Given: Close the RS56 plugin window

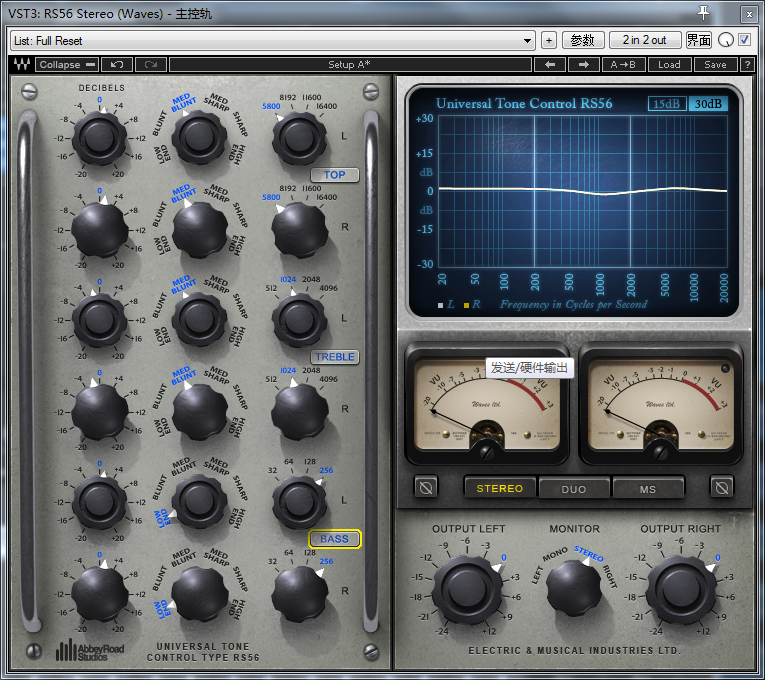Looking at the screenshot, I should (749, 14).
